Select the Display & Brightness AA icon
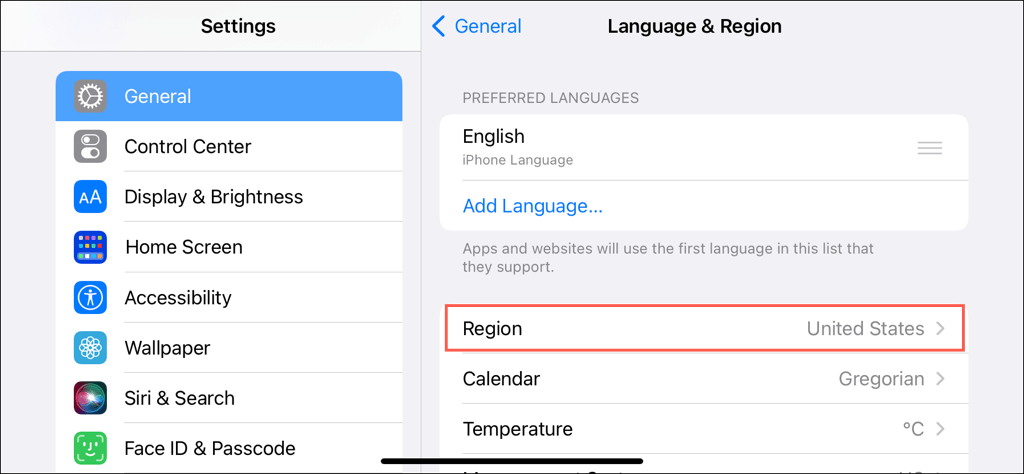This screenshot has width=1024, height=474. pyautogui.click(x=90, y=197)
